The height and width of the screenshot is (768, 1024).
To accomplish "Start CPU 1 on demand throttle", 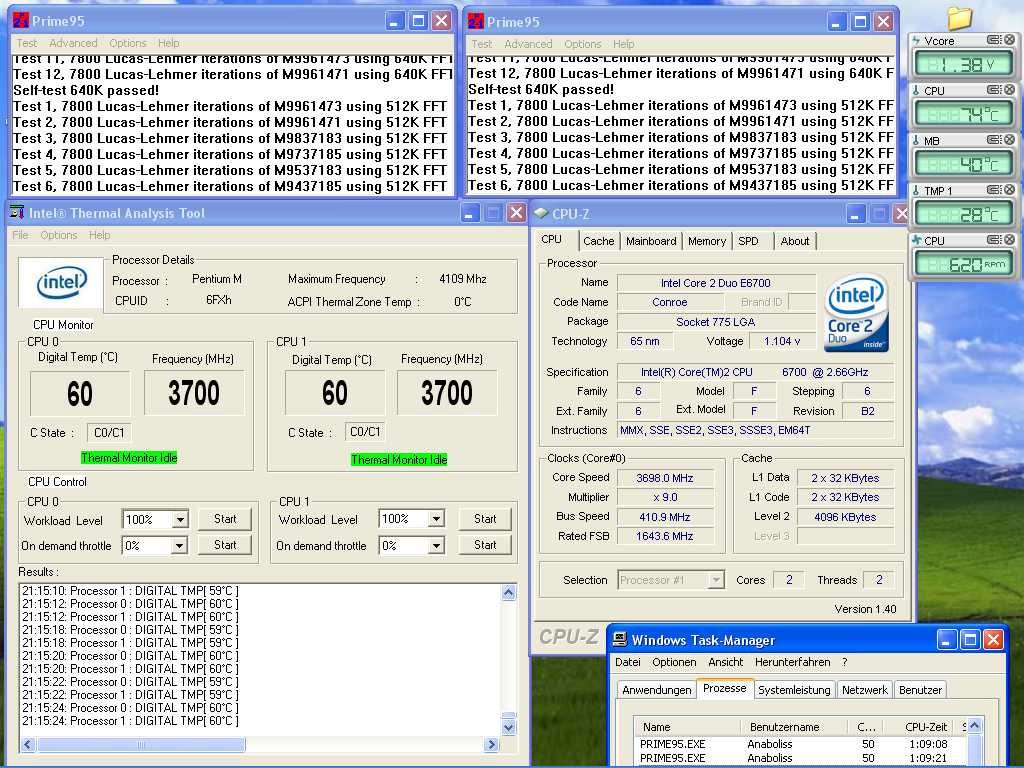I will pos(485,545).
